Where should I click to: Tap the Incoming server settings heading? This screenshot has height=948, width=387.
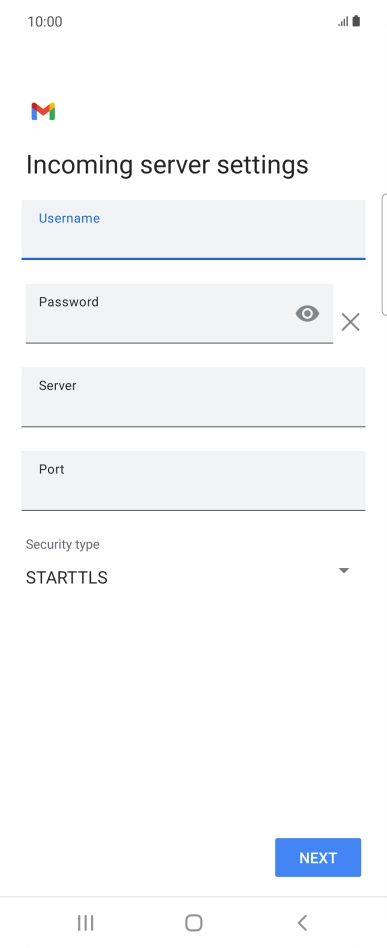pos(167,165)
